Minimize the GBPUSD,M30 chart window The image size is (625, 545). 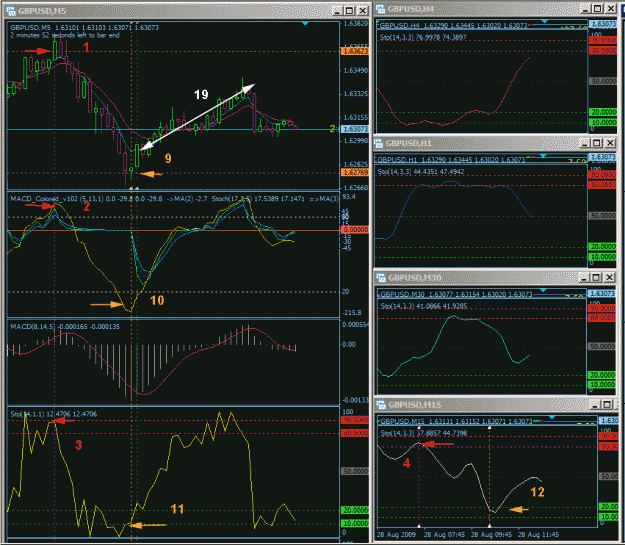pyautogui.click(x=584, y=277)
